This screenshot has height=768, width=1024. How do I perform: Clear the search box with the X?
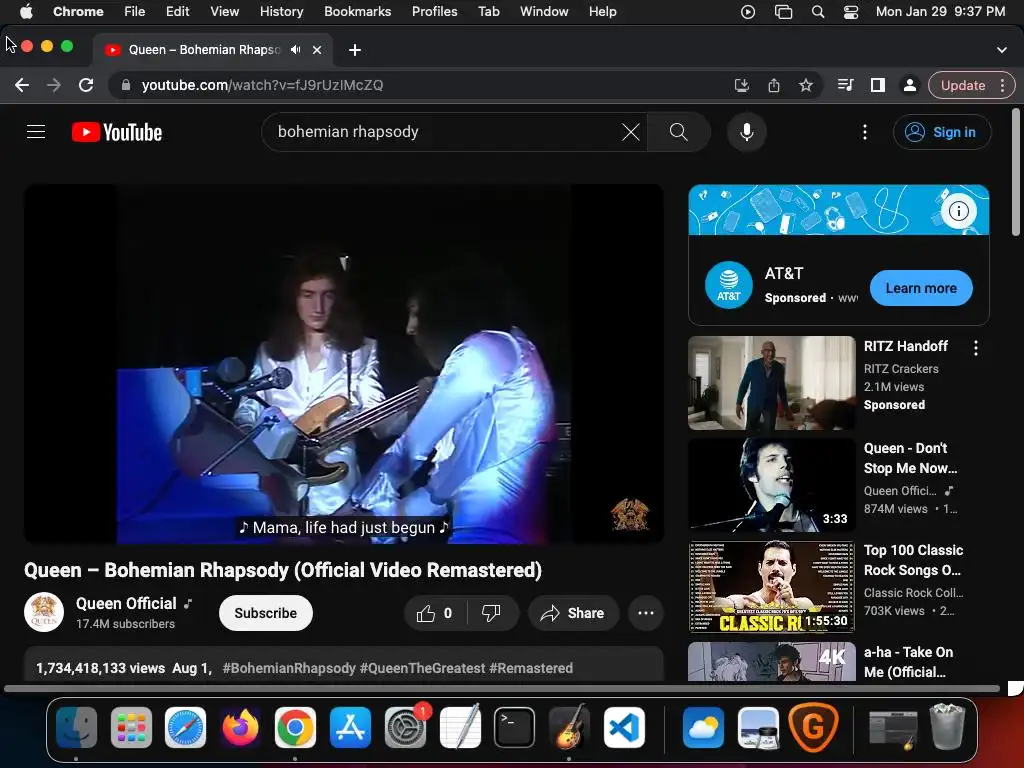tap(630, 132)
